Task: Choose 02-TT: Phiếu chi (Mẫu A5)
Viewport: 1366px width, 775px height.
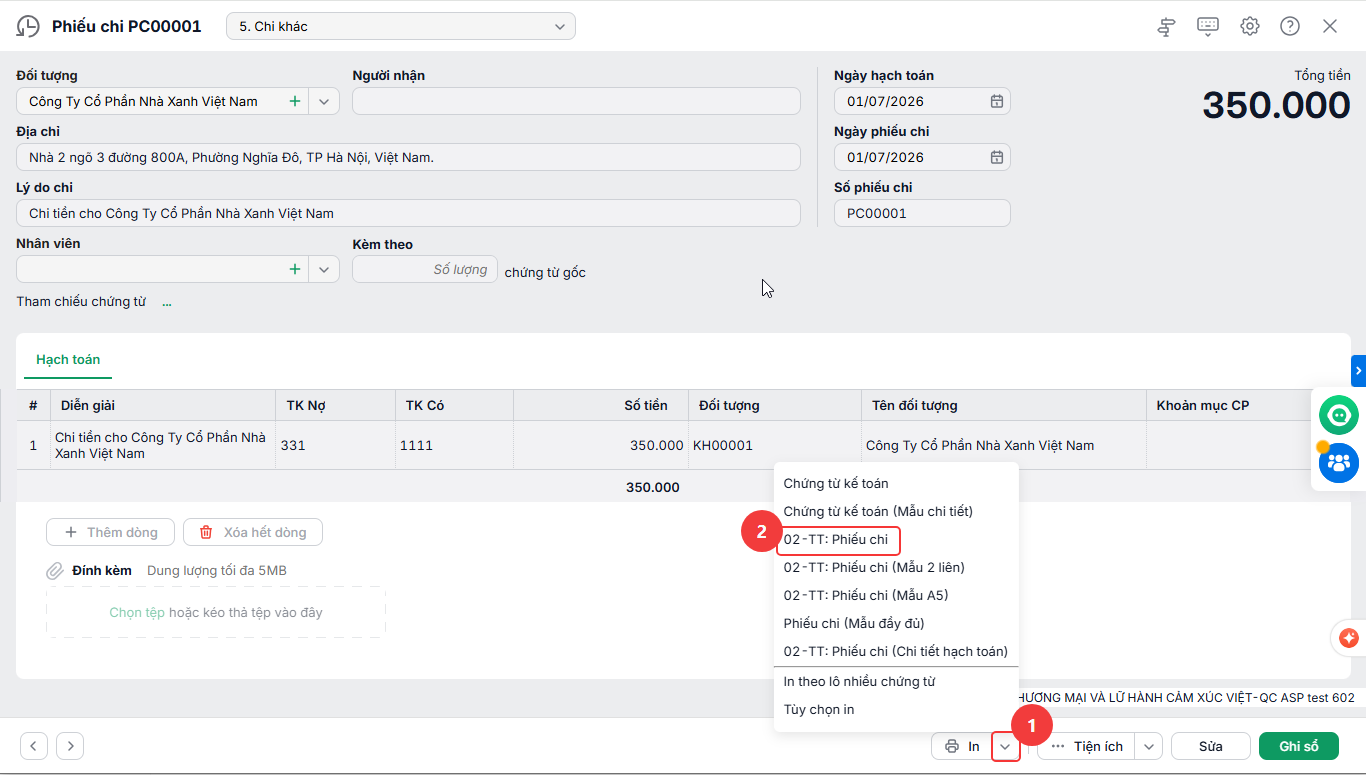Action: [x=866, y=595]
